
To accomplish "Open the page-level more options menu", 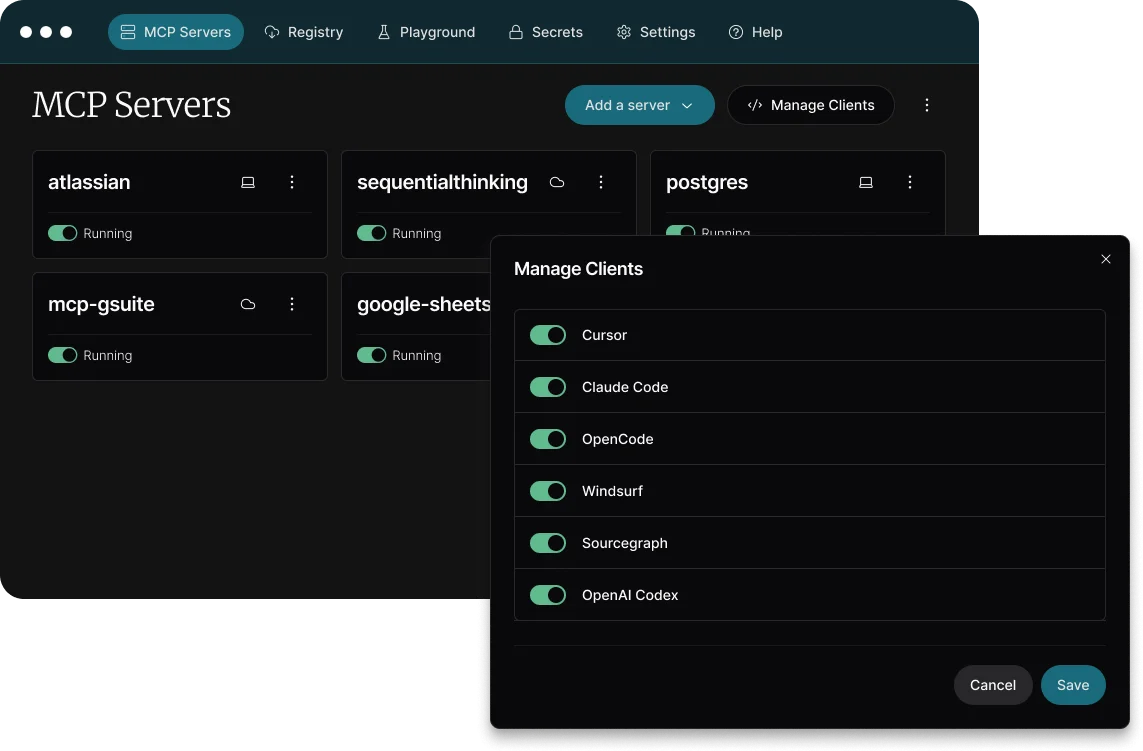I will click(x=927, y=105).
